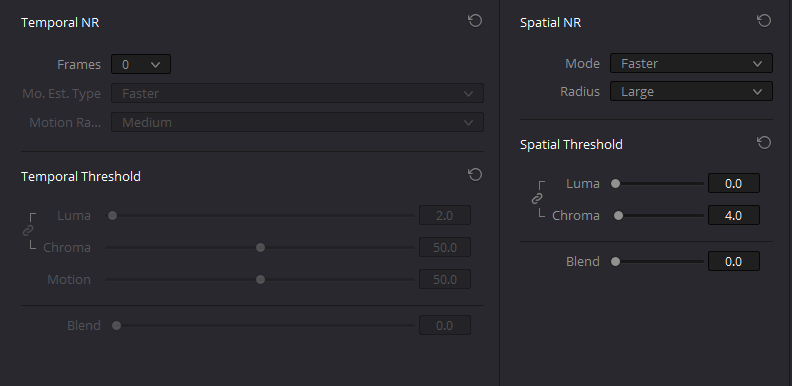Viewport: 792px width, 386px height.
Task: Click the Temporal NR heading
Action: click(x=60, y=23)
